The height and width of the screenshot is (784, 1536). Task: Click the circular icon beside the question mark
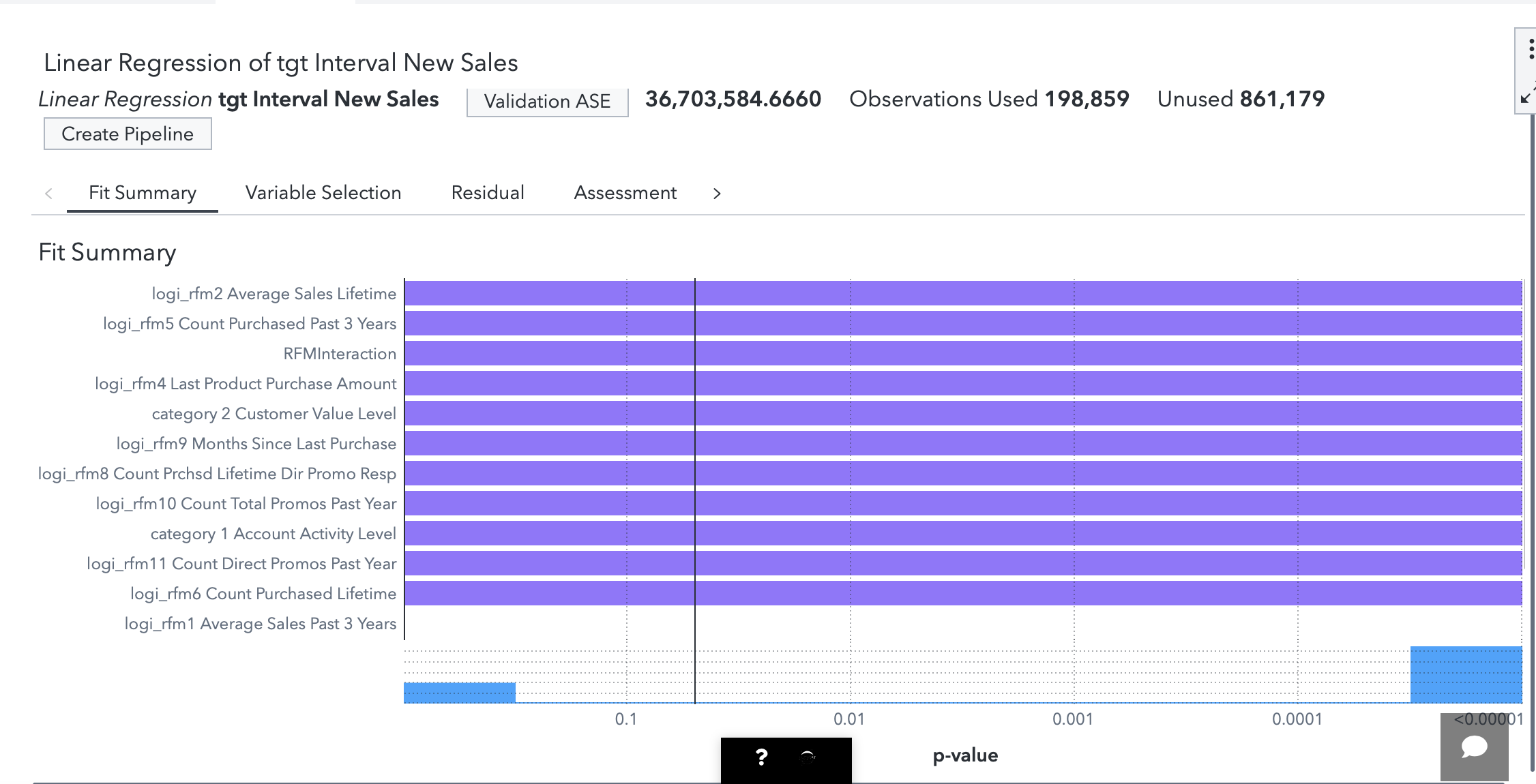point(808,757)
